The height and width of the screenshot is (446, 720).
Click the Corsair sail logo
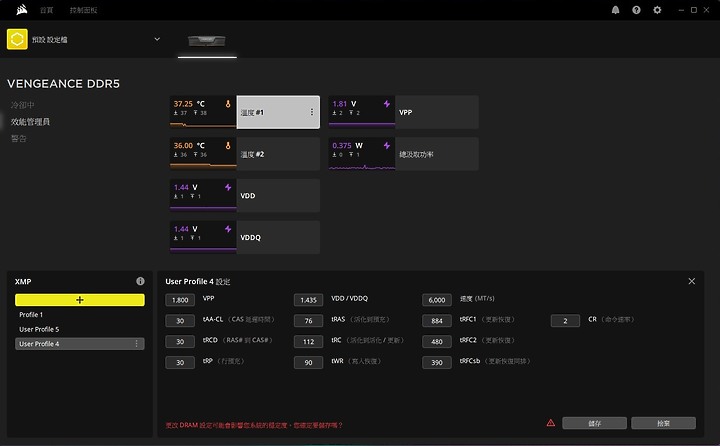click(22, 10)
